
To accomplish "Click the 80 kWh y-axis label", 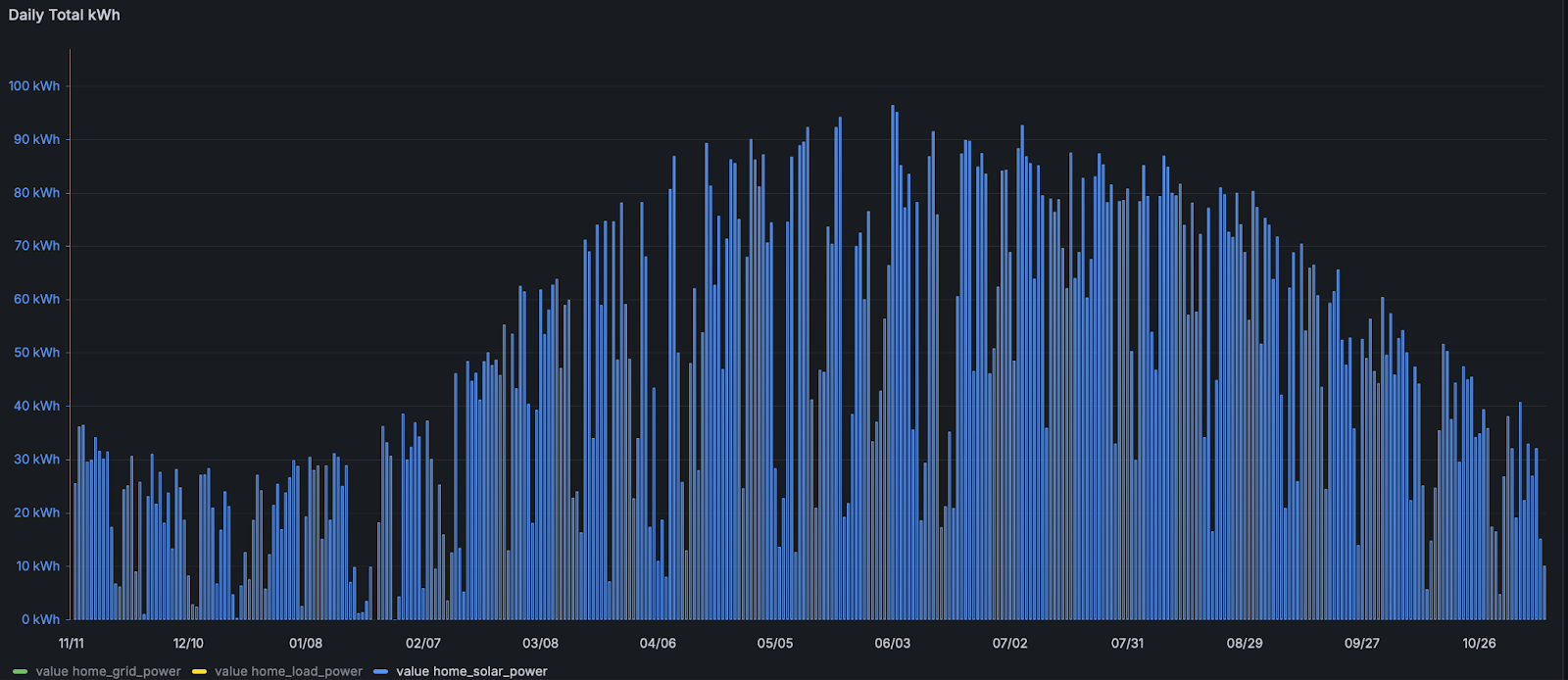I will point(36,193).
